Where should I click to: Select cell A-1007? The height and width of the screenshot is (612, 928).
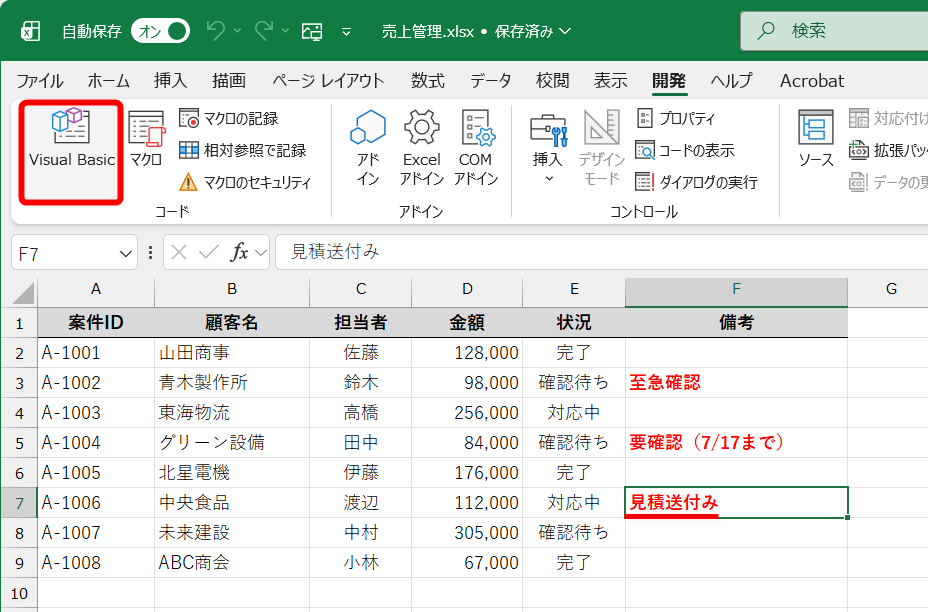point(96,533)
